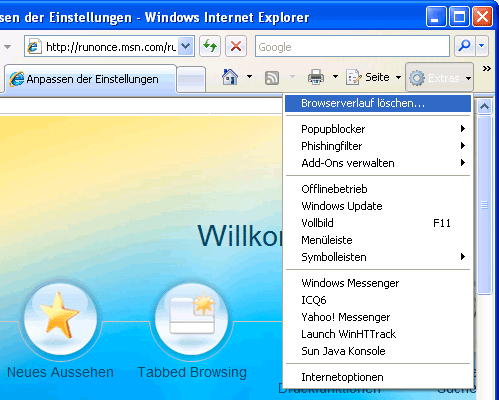Expand the toolbar overflow chevron
Viewport: 499px width, 400px height.
pyautogui.click(x=487, y=69)
